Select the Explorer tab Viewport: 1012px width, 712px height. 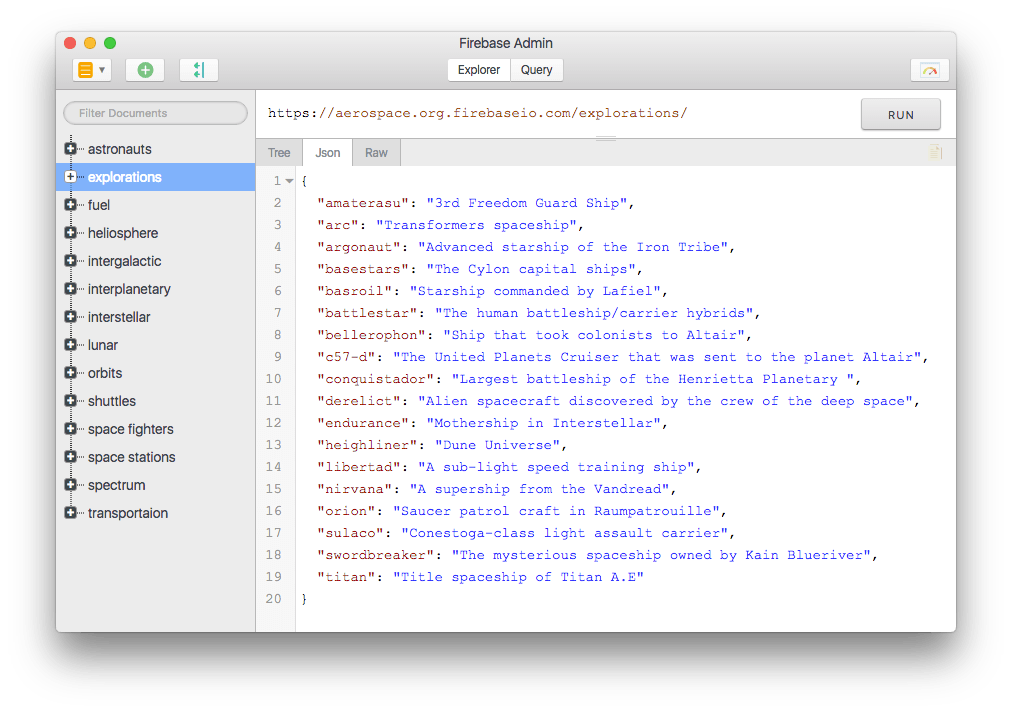point(478,70)
